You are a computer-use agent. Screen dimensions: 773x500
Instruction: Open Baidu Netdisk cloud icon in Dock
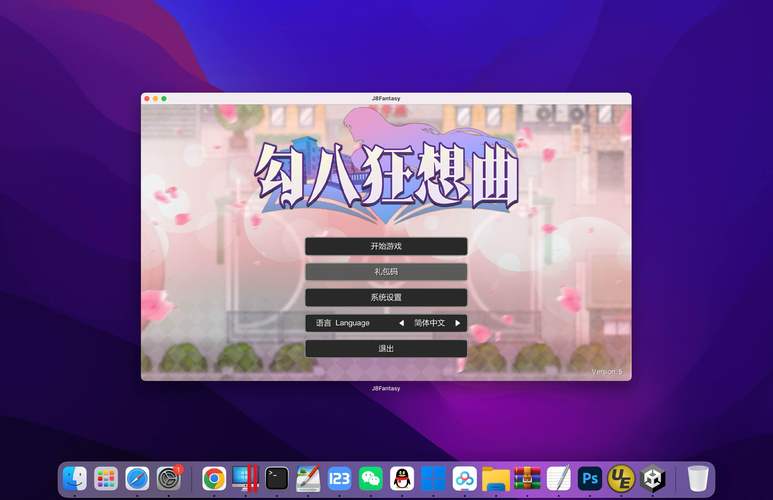[465, 478]
